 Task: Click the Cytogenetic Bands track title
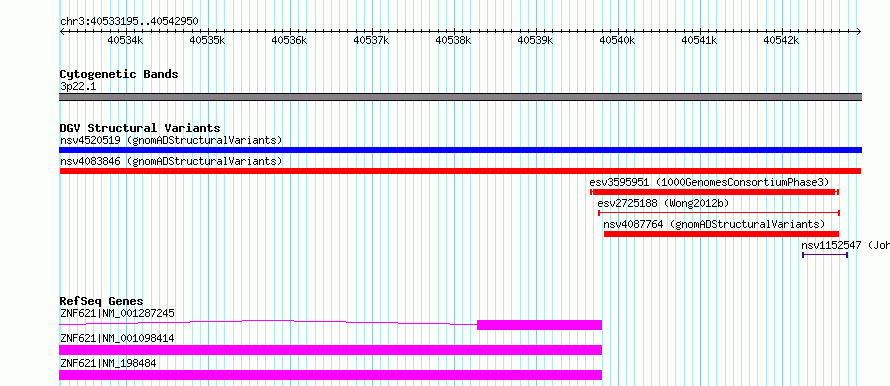click(119, 74)
